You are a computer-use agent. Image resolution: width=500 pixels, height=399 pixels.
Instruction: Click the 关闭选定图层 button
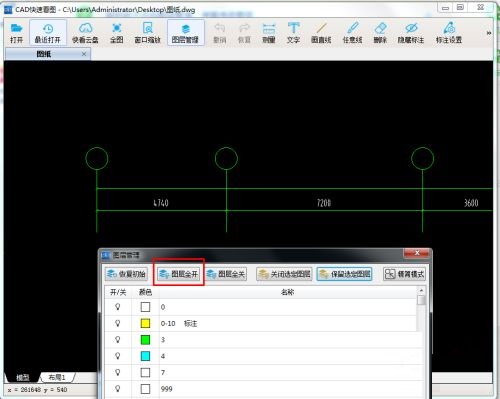tap(284, 274)
